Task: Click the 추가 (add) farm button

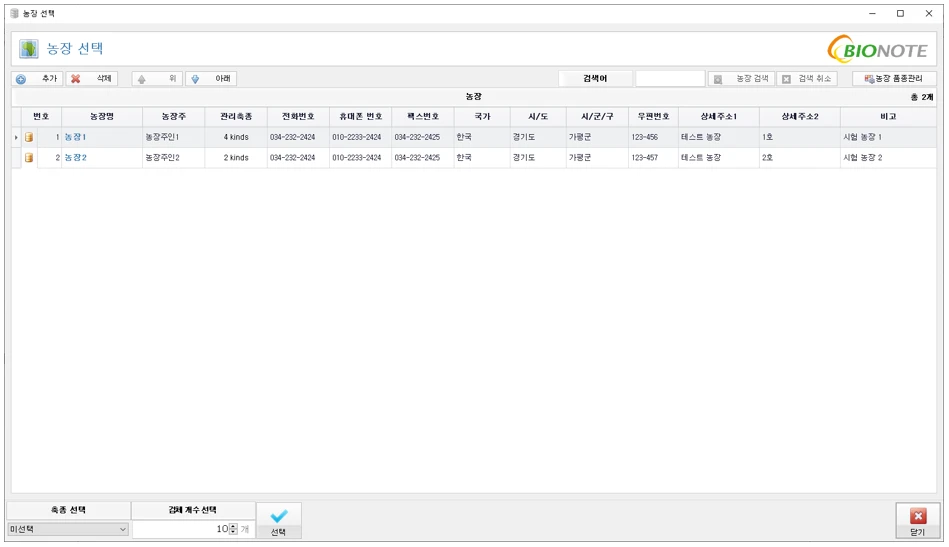Action: 37,79
